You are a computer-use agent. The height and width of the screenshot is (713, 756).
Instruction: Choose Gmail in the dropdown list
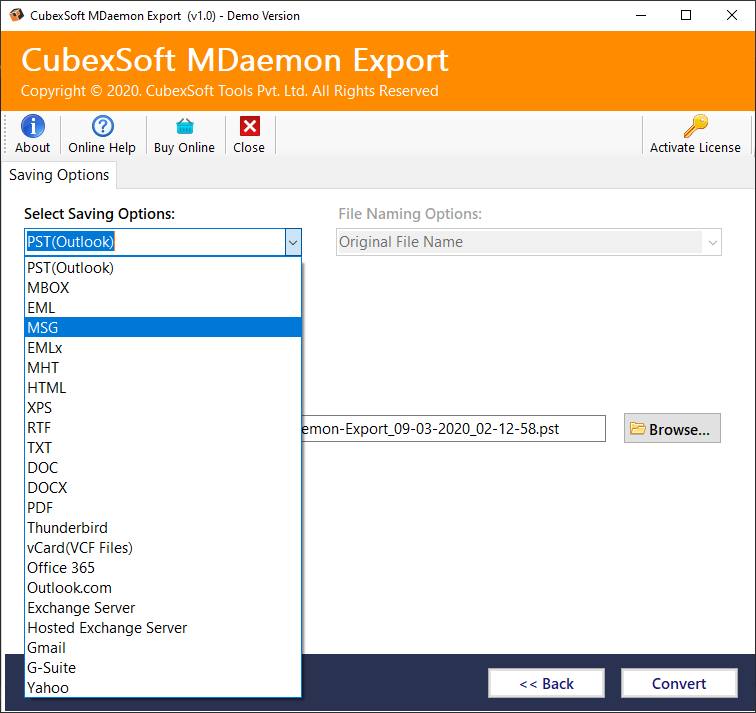click(x=46, y=648)
